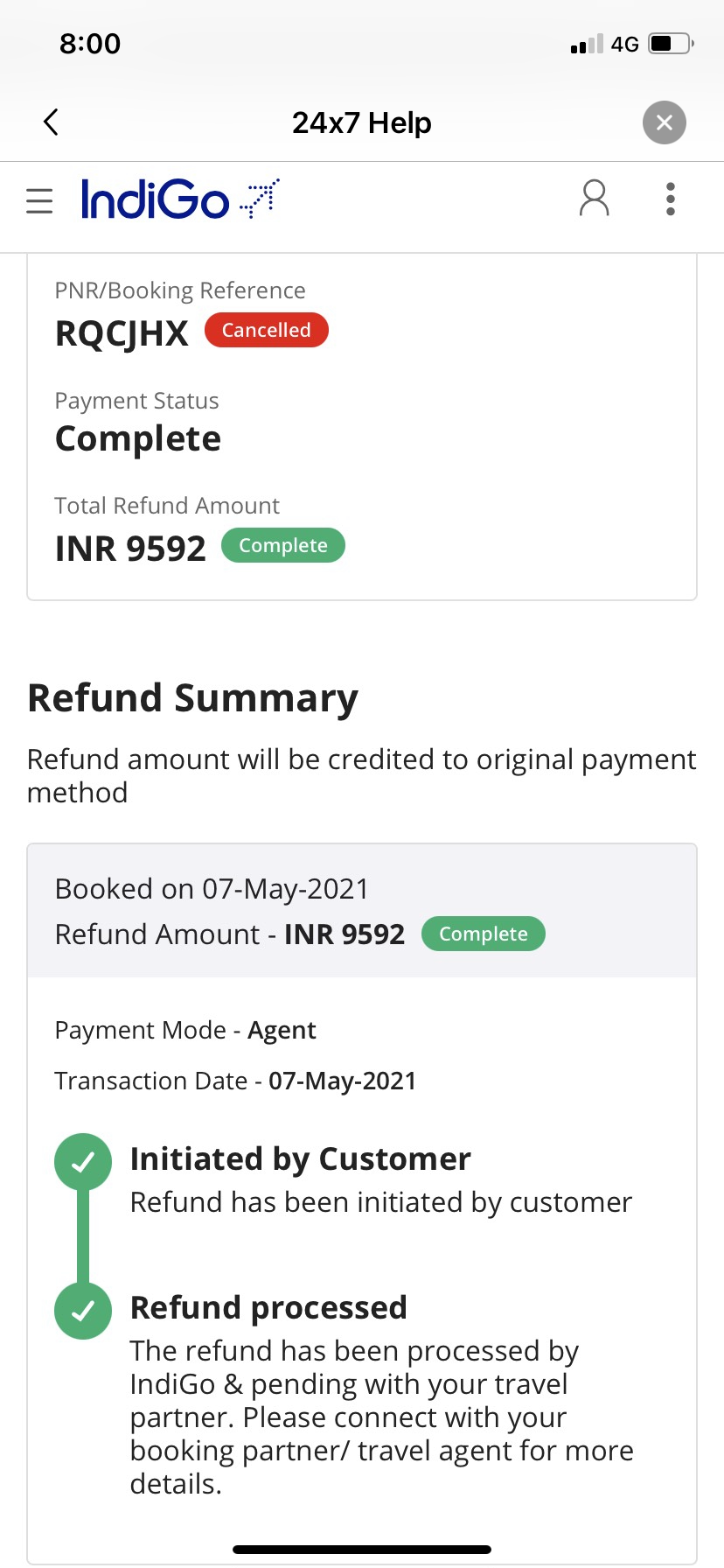Tap the back arrow in header
This screenshot has height=1568, width=724.
pyautogui.click(x=52, y=122)
